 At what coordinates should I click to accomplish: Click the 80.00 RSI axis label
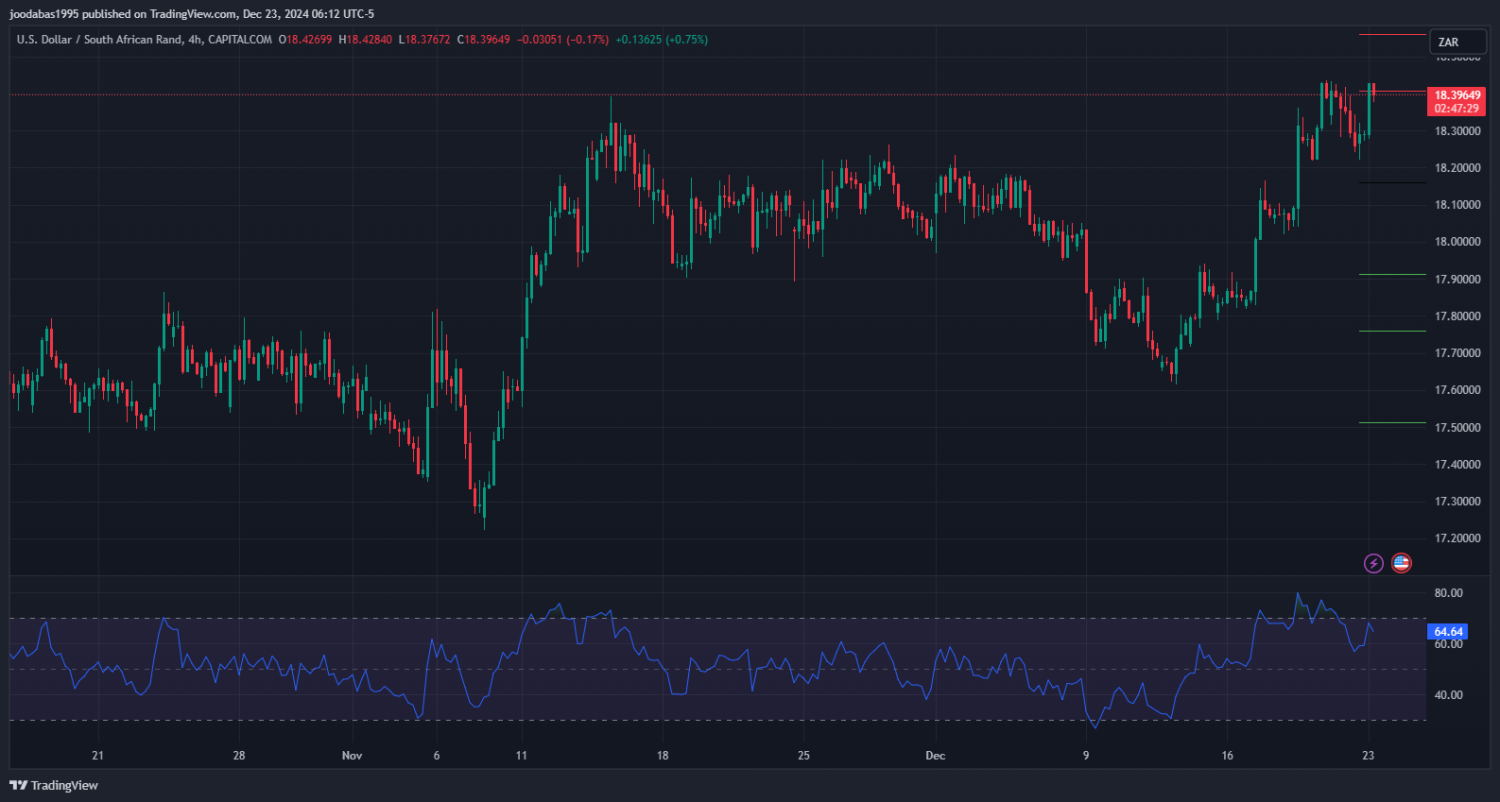(1448, 593)
